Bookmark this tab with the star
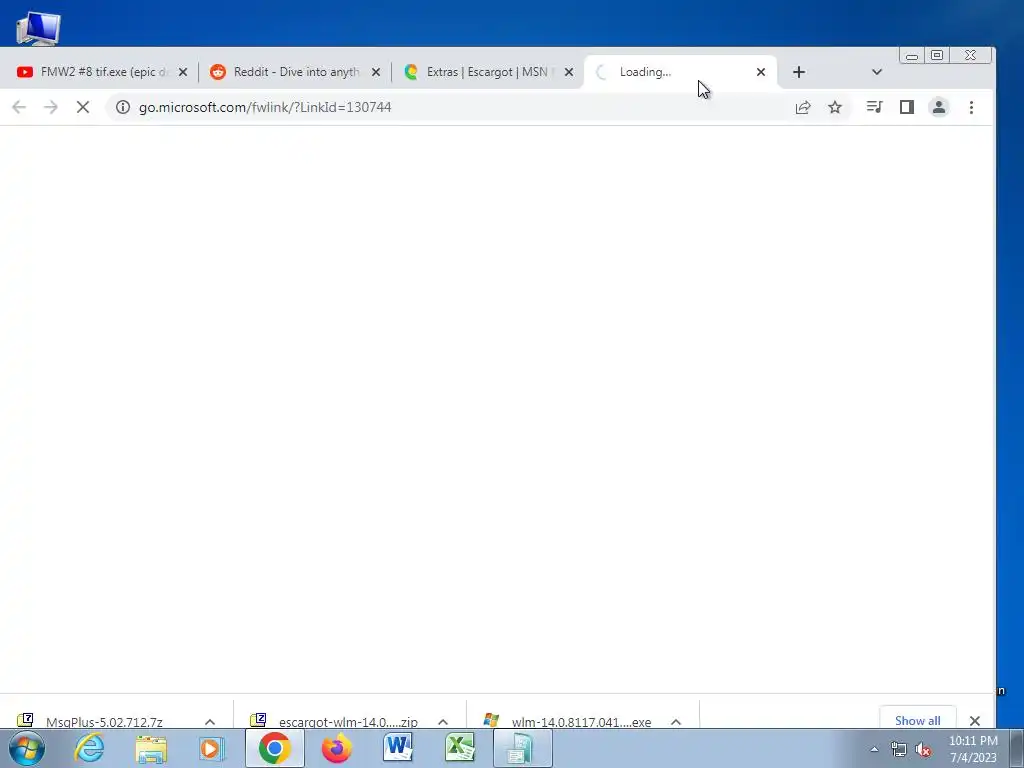Screen dimensions: 1024x768 (835, 107)
